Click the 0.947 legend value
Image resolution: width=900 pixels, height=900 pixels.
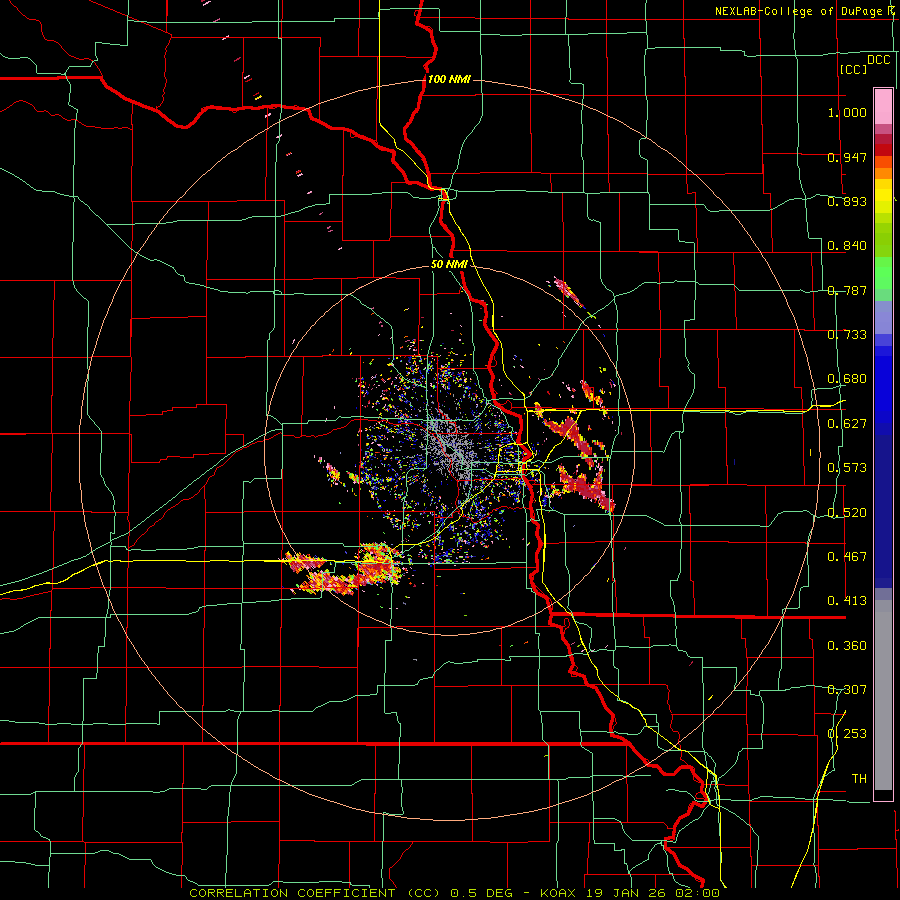[847, 157]
